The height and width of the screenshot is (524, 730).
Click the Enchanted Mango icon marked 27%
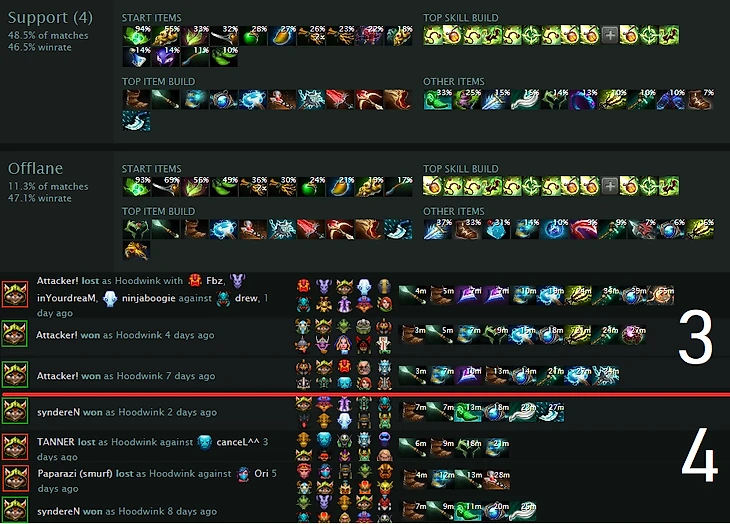point(282,35)
